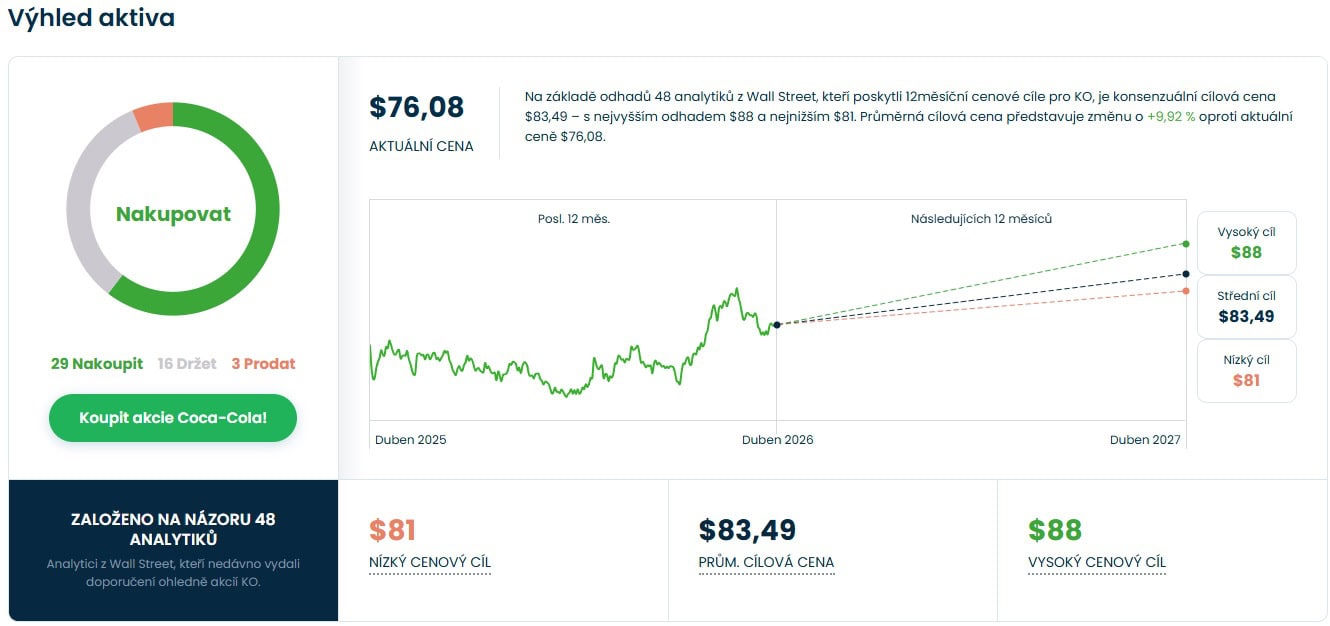Click the green high target endpoint dot

click(x=1186, y=244)
